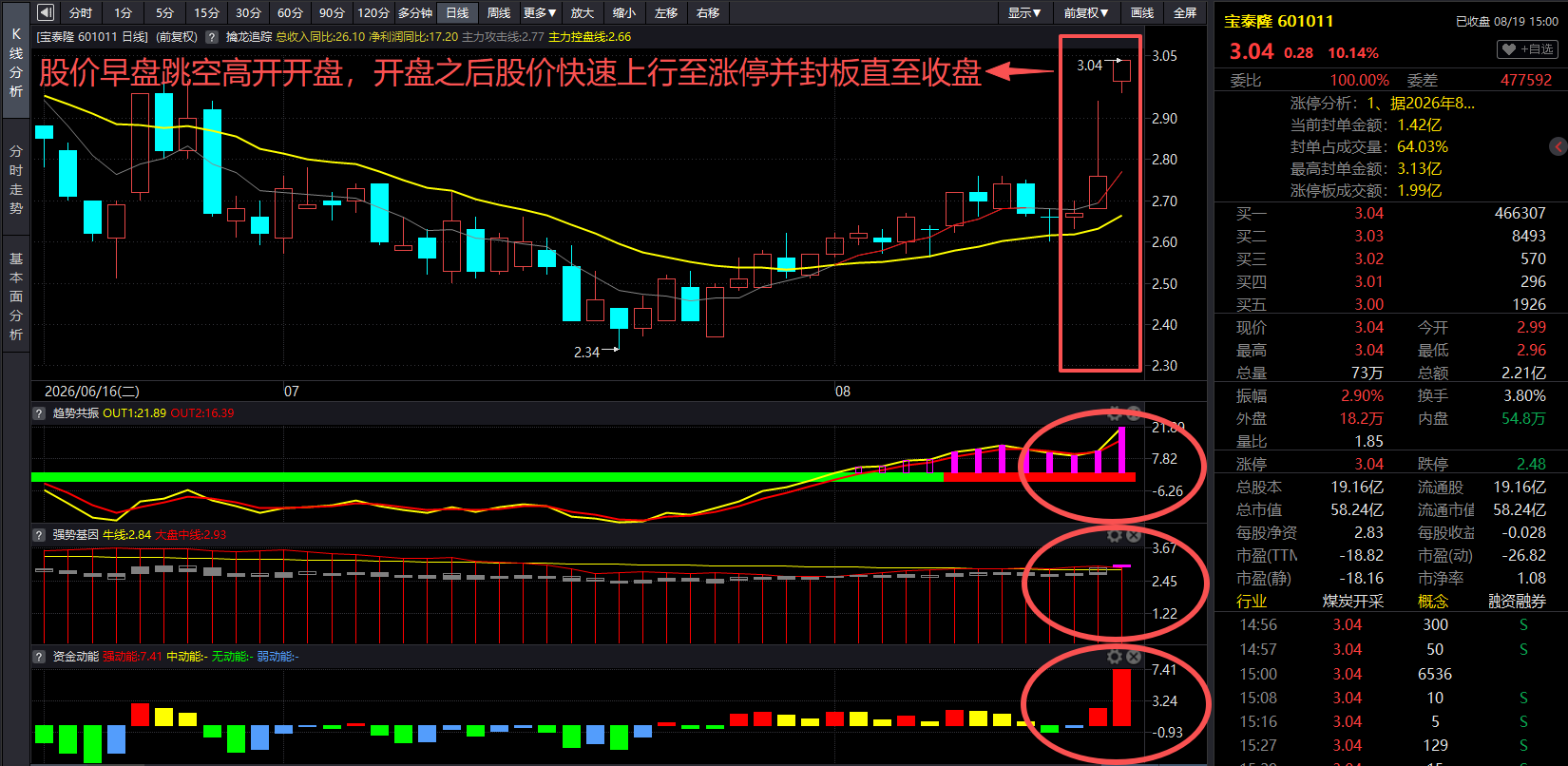Open settings gear of 趋势共振 panel

coord(1115,413)
